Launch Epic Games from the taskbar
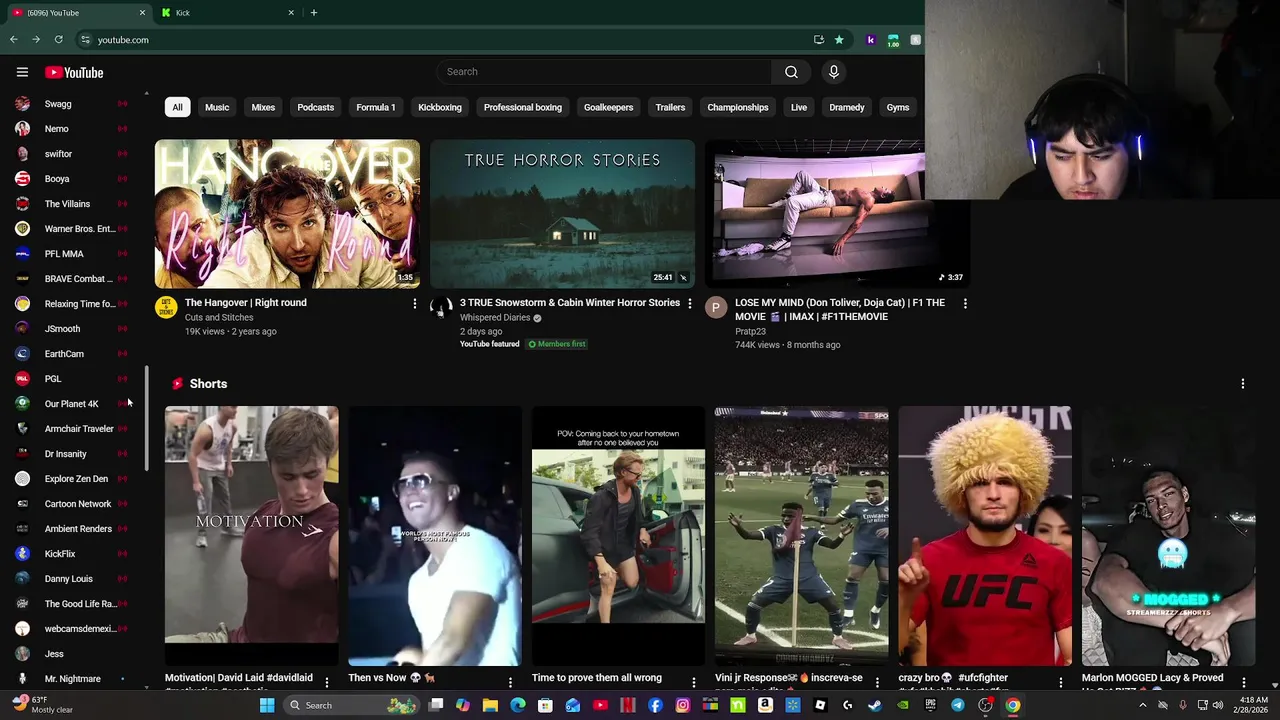This screenshot has height=720, width=1280. click(x=930, y=705)
